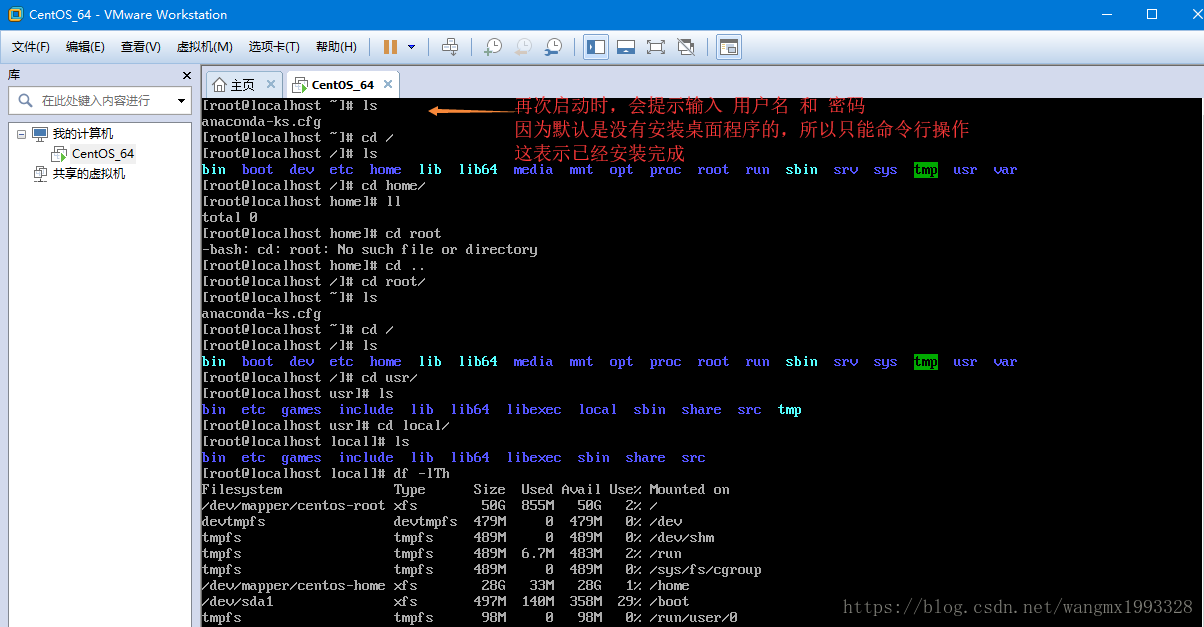Revert to the previous snapshot
1204x627 pixels.
tap(523, 47)
